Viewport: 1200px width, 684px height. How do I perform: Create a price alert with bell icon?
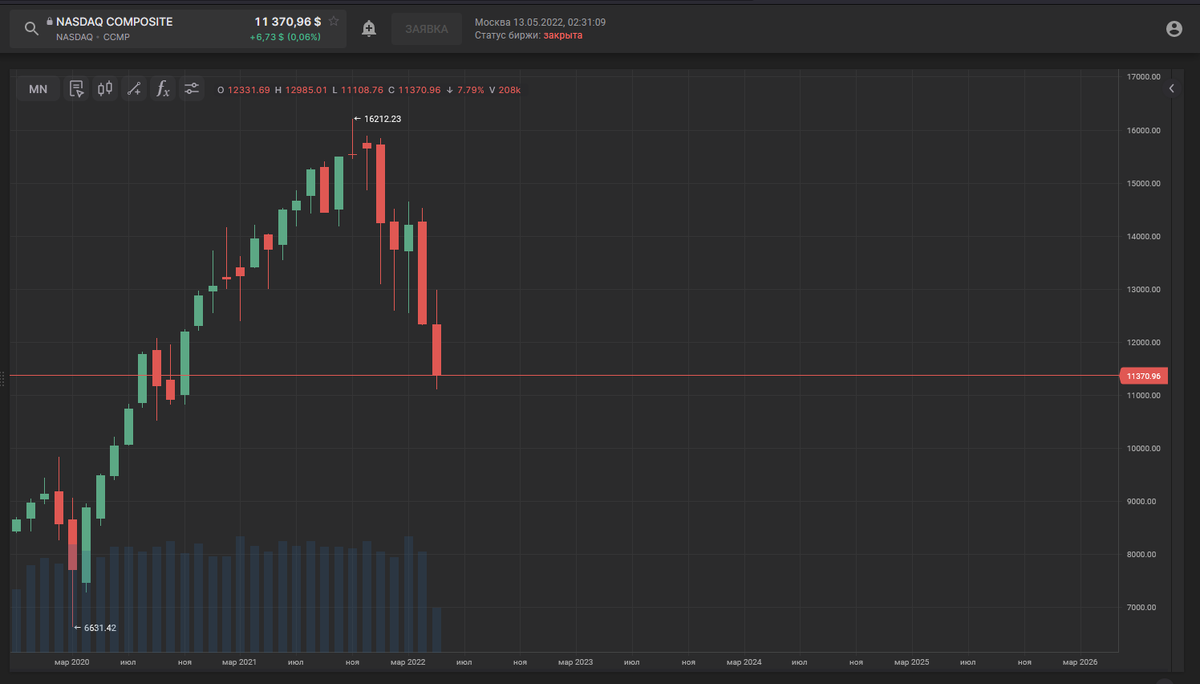369,28
